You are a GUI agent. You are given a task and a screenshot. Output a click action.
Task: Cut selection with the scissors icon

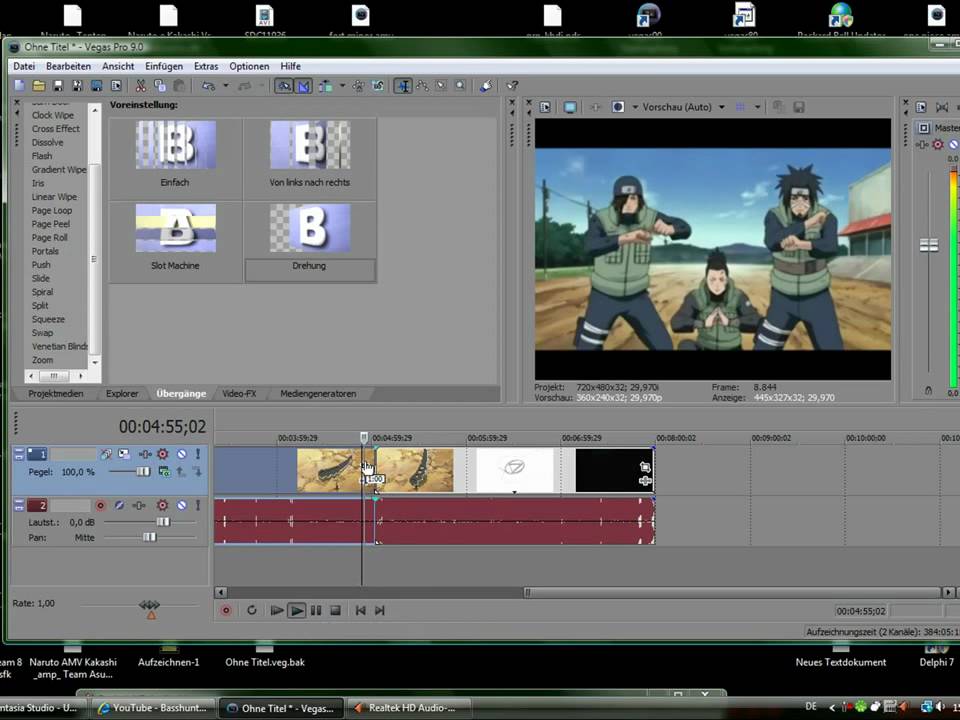click(x=141, y=86)
